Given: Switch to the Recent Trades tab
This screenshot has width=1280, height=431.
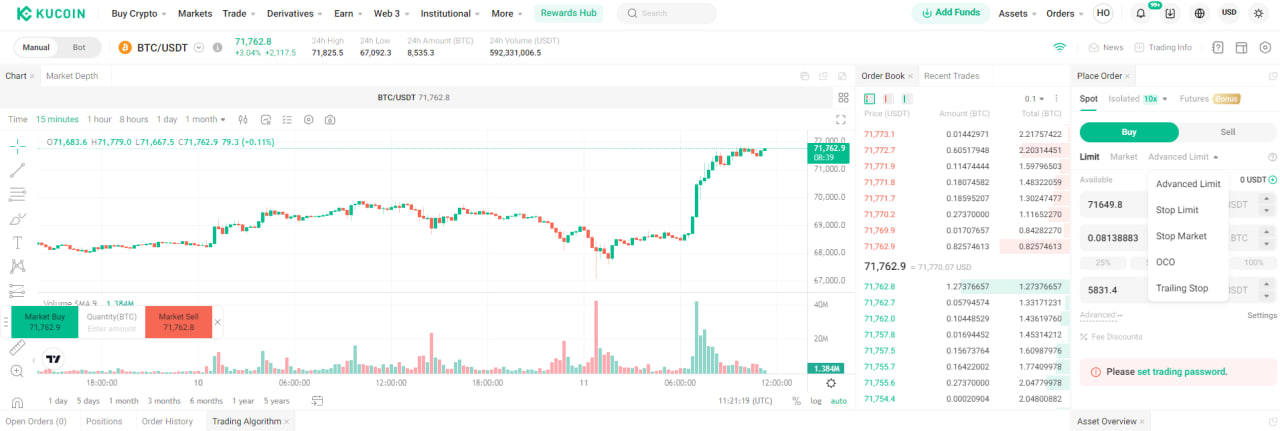Looking at the screenshot, I should click(951, 76).
